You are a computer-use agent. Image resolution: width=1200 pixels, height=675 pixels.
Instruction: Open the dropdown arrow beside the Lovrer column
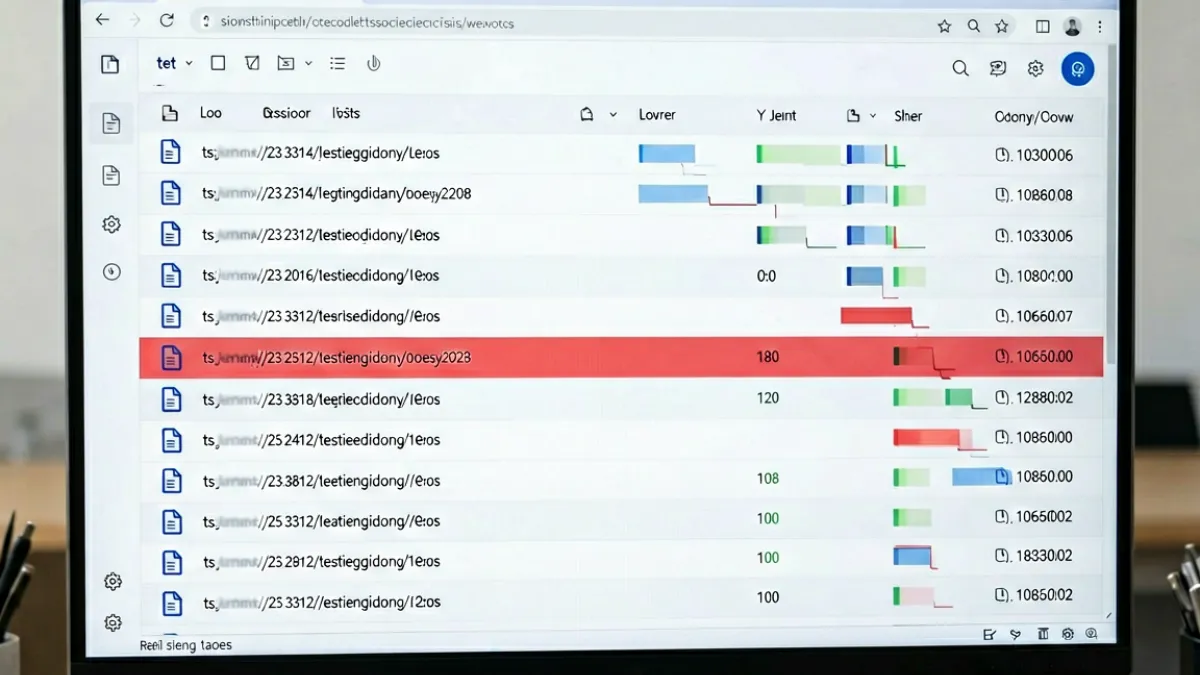(613, 116)
